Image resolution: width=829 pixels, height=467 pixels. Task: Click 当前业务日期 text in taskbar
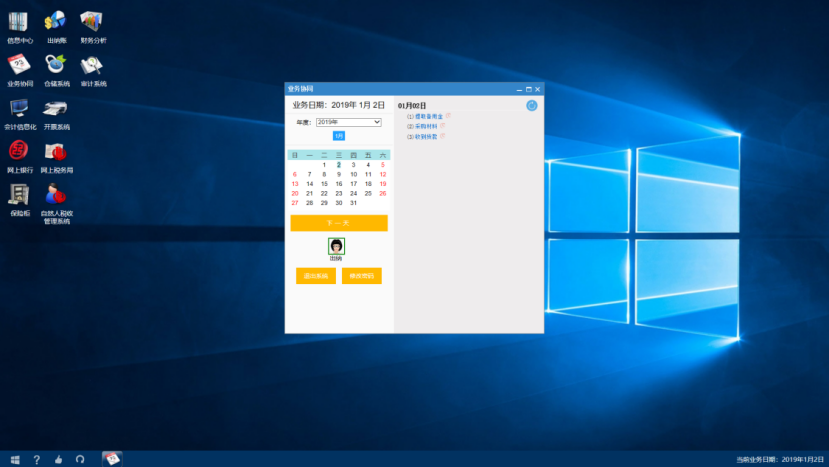pyautogui.click(x=780, y=460)
